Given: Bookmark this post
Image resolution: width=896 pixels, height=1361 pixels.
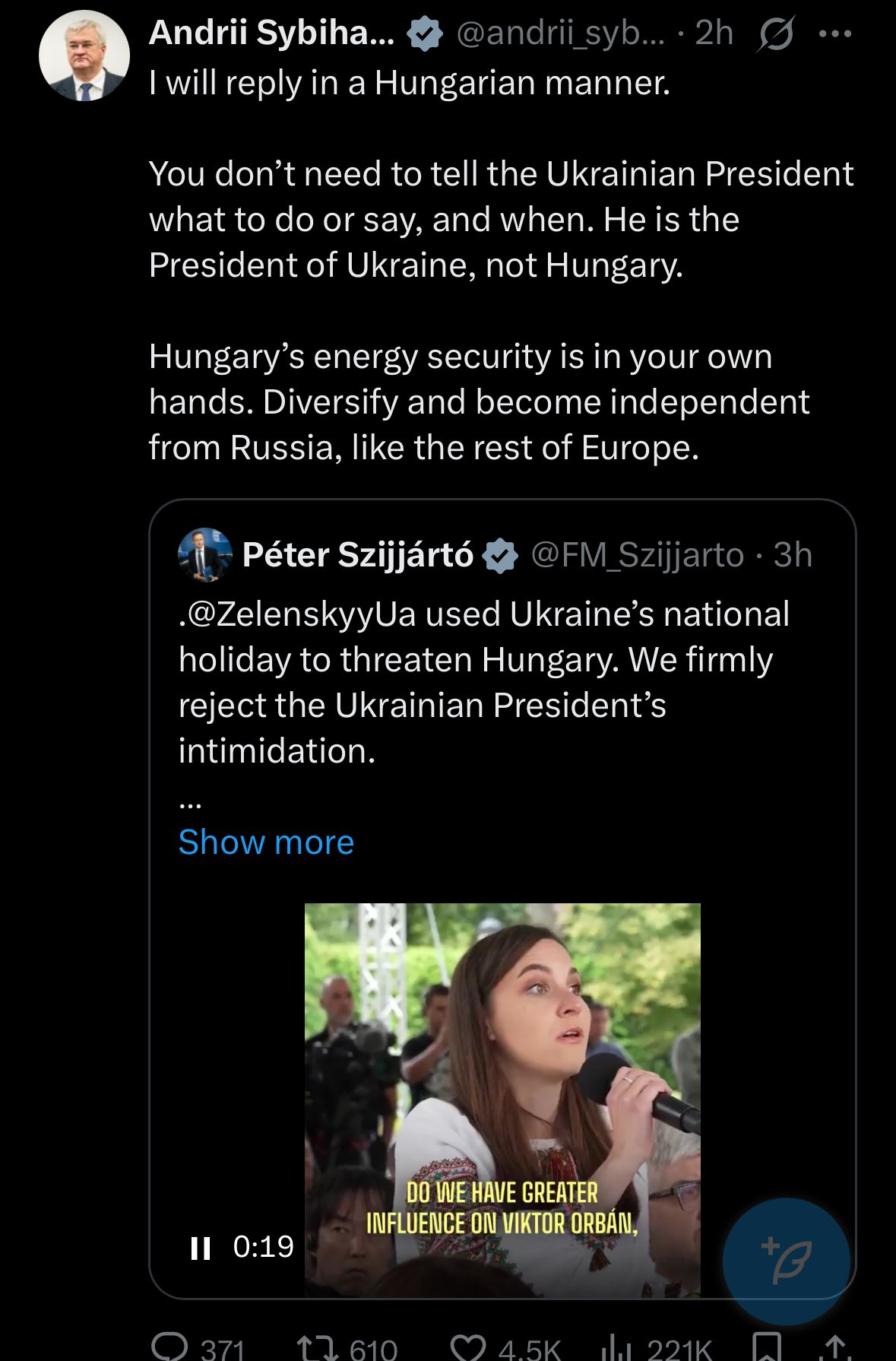Looking at the screenshot, I should coord(766,1347).
